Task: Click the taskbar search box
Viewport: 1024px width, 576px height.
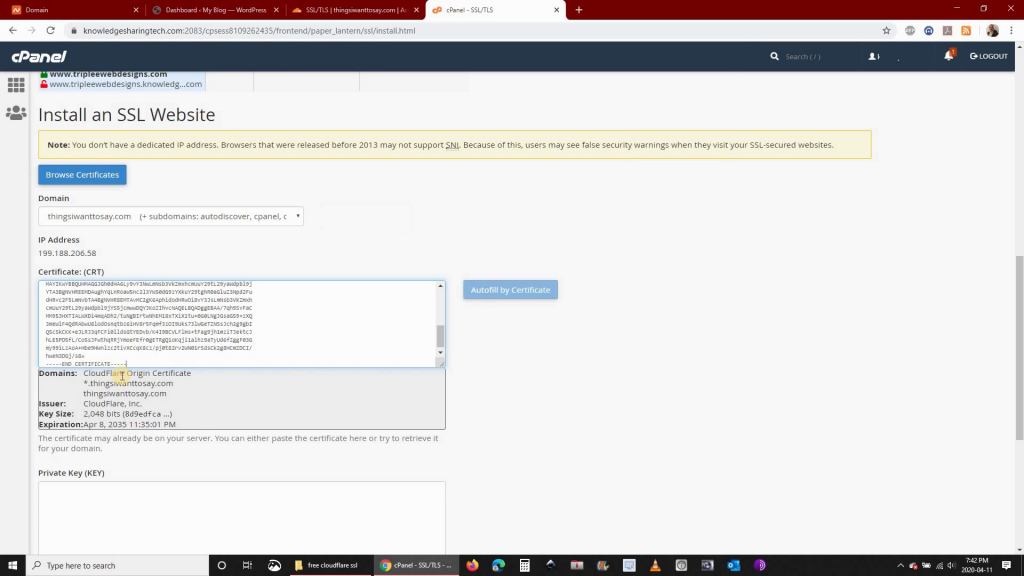Action: 118,566
